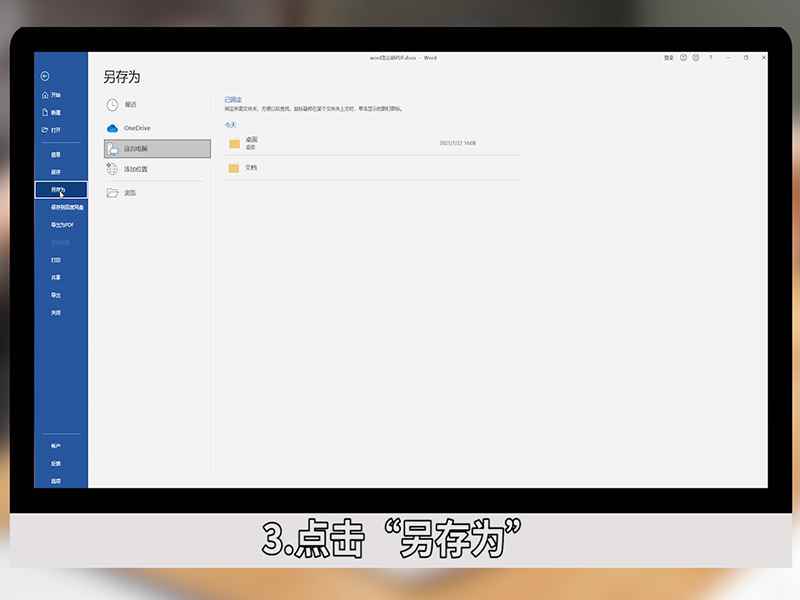Collapse the 今天 (Today) folder group
Image resolution: width=800 pixels, height=600 pixels.
(230, 122)
